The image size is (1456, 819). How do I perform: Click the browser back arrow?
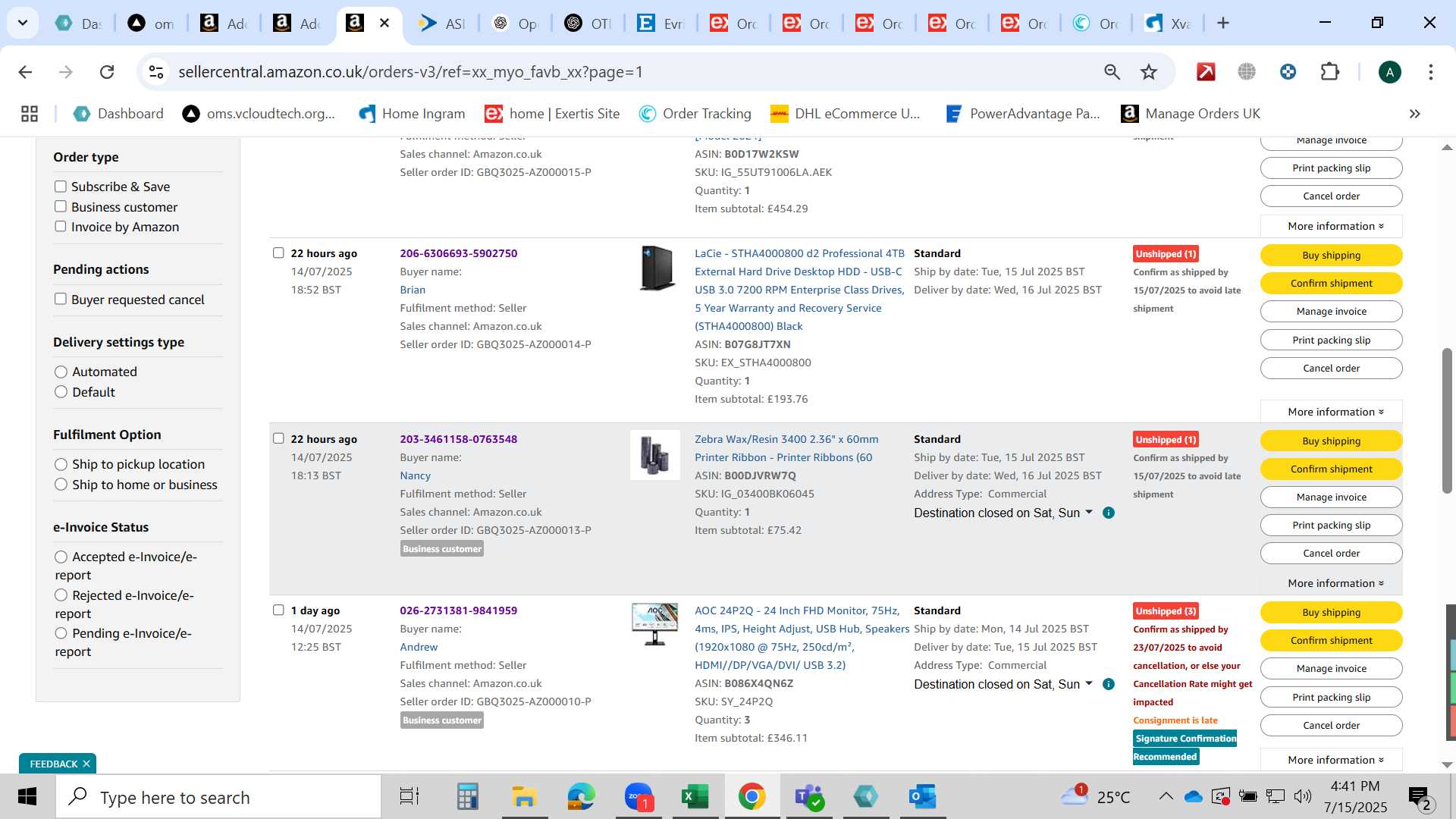coord(25,72)
